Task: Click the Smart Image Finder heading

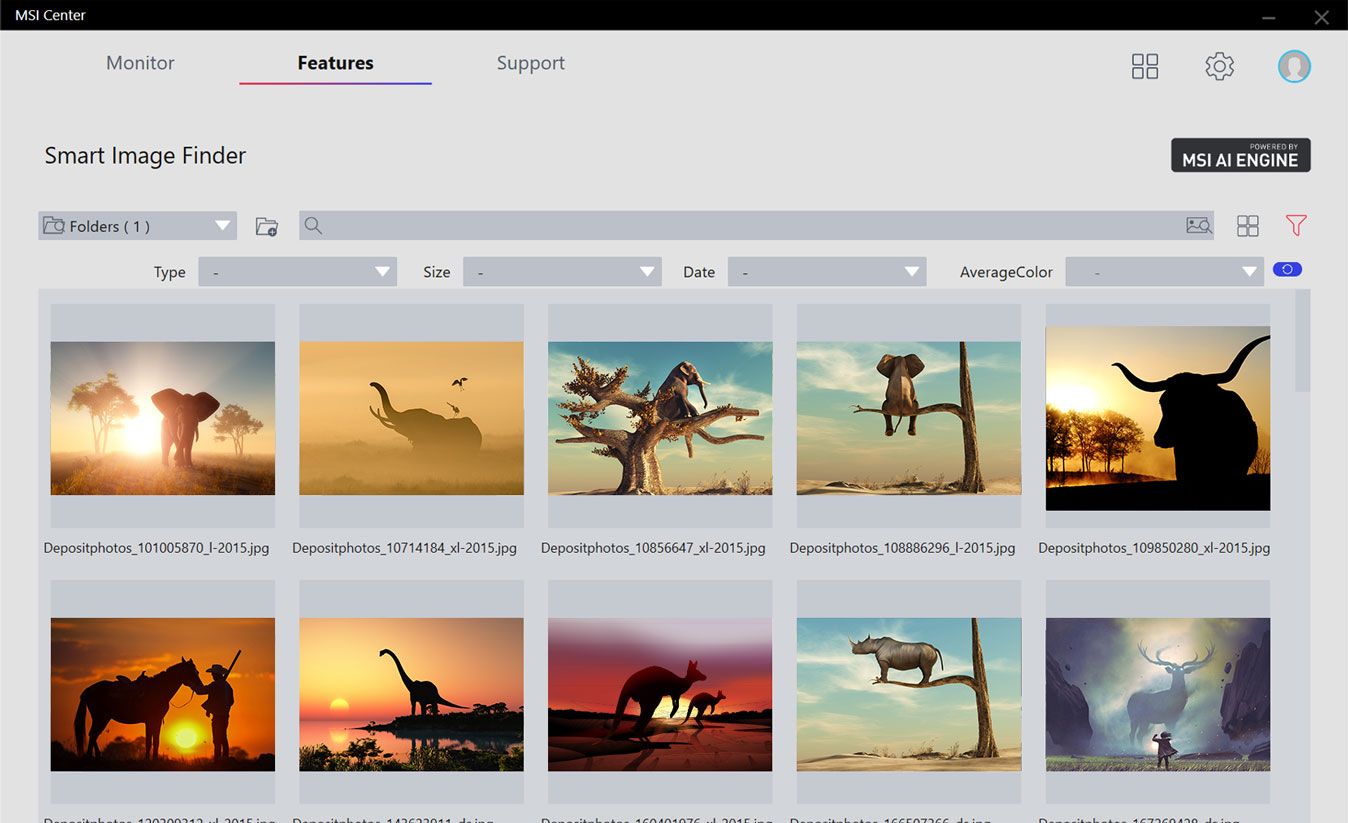Action: (145, 155)
